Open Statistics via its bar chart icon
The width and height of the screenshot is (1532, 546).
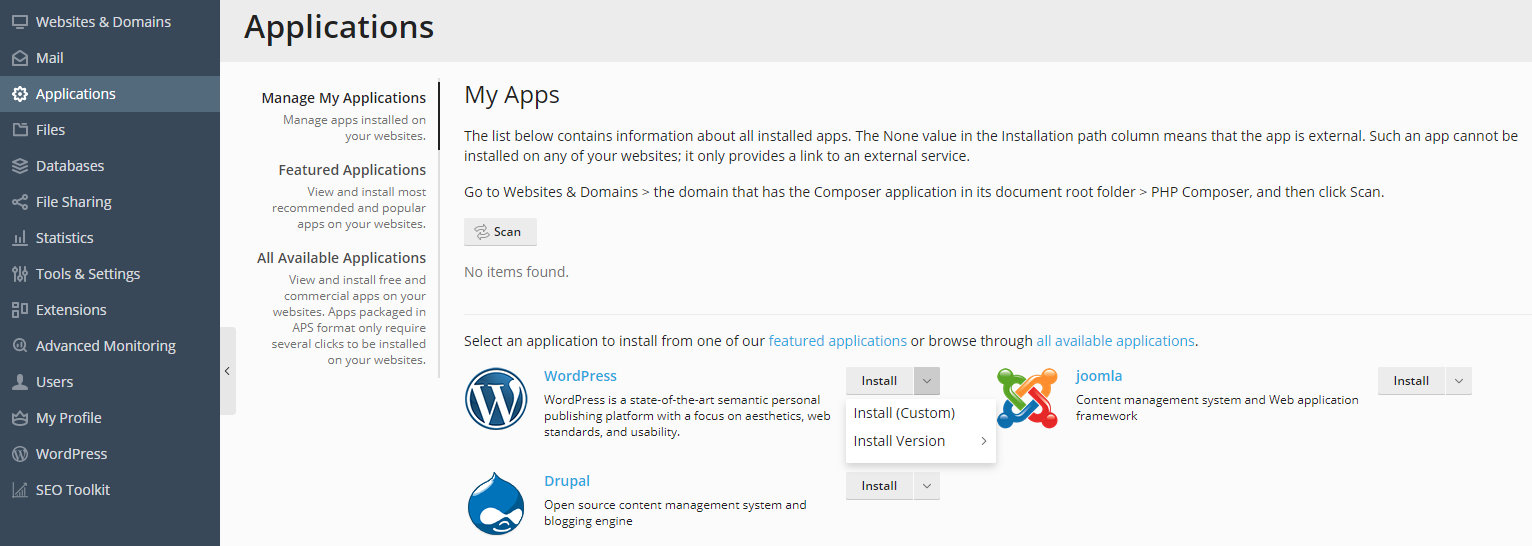click(19, 238)
